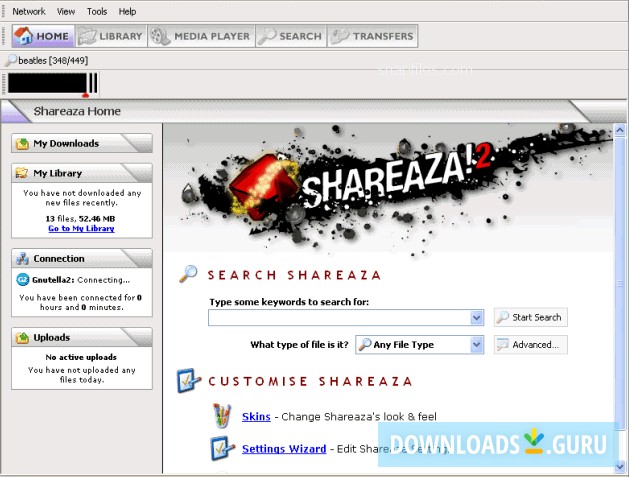
Task: Click the Settings Wizard icon
Action: pyautogui.click(x=222, y=448)
